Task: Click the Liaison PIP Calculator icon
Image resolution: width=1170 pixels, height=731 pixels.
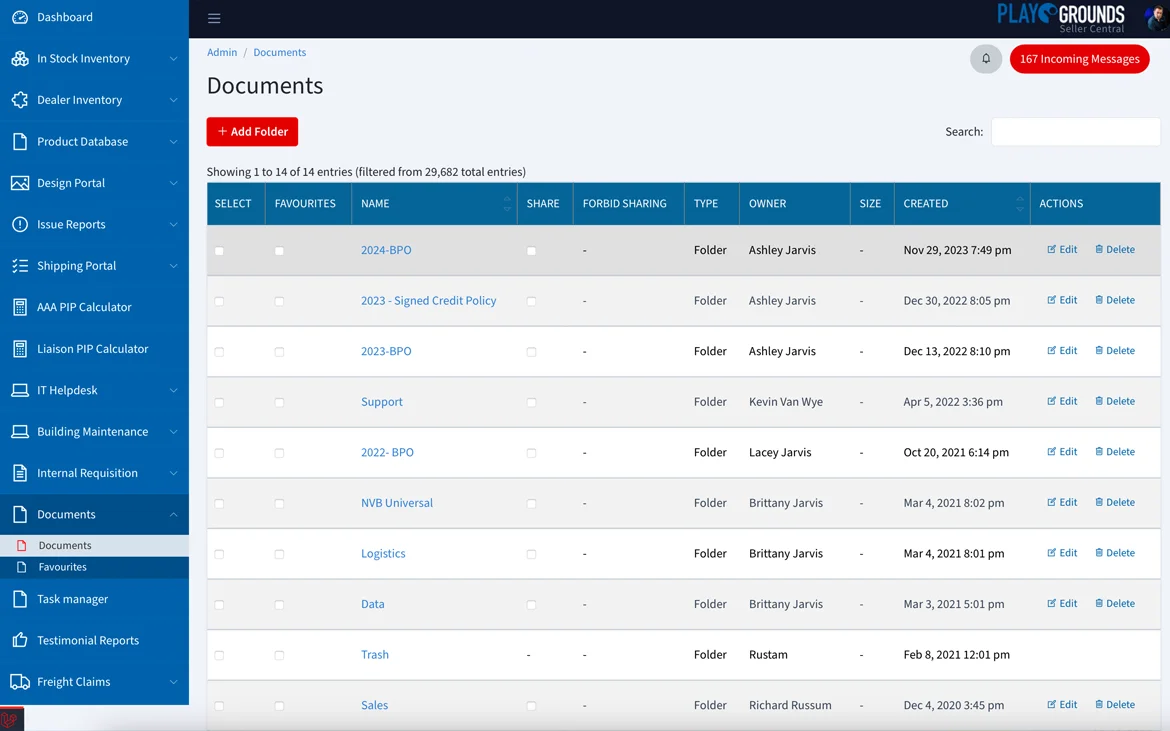Action: (20, 349)
